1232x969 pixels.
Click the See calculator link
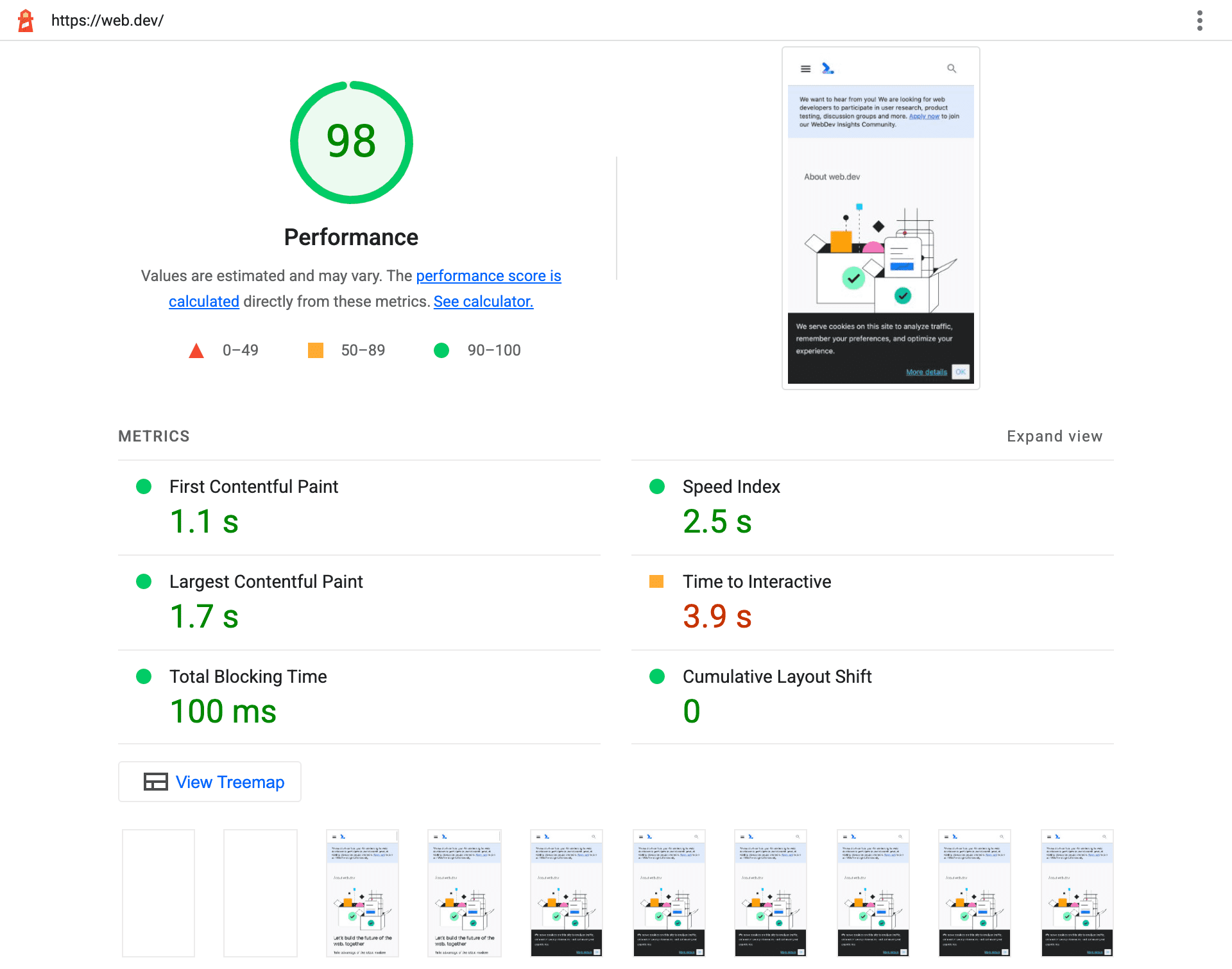click(x=483, y=301)
